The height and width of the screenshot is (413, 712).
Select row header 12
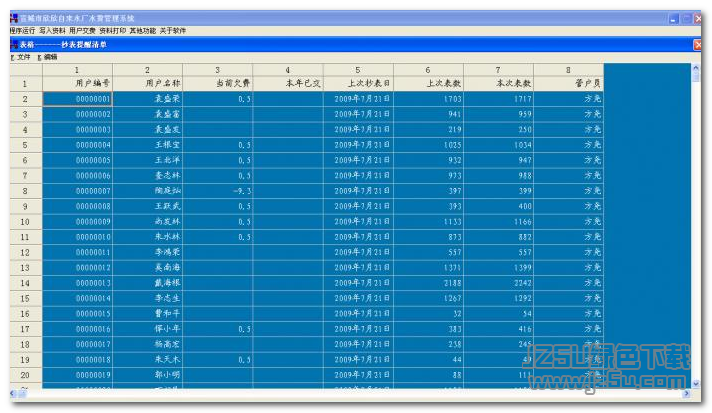pyautogui.click(x=26, y=252)
